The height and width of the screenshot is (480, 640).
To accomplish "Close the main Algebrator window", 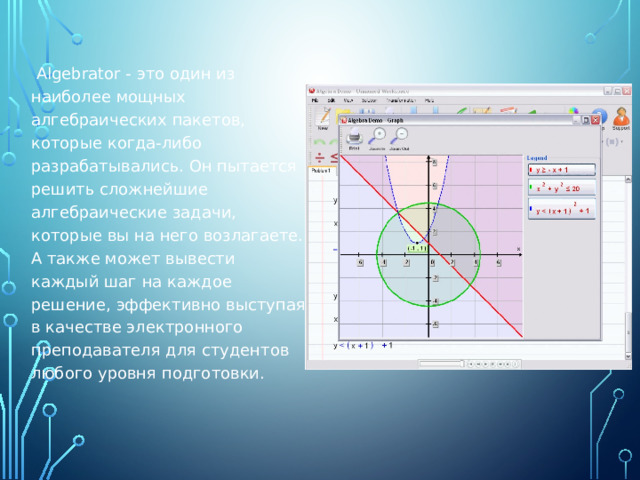I will [627, 91].
